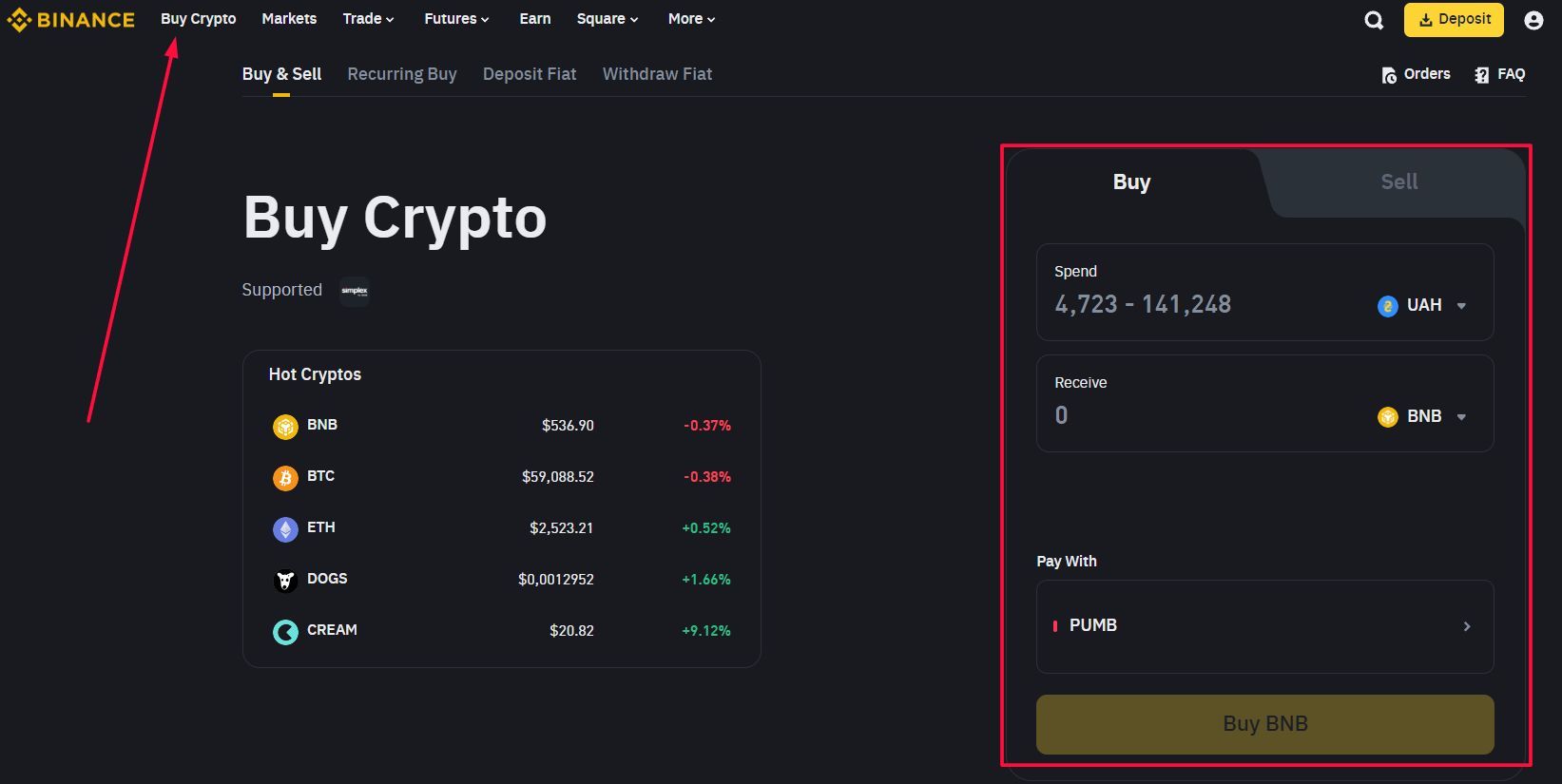Click CREAM change +9.12%
Image resolution: width=1562 pixels, height=784 pixels.
(706, 631)
